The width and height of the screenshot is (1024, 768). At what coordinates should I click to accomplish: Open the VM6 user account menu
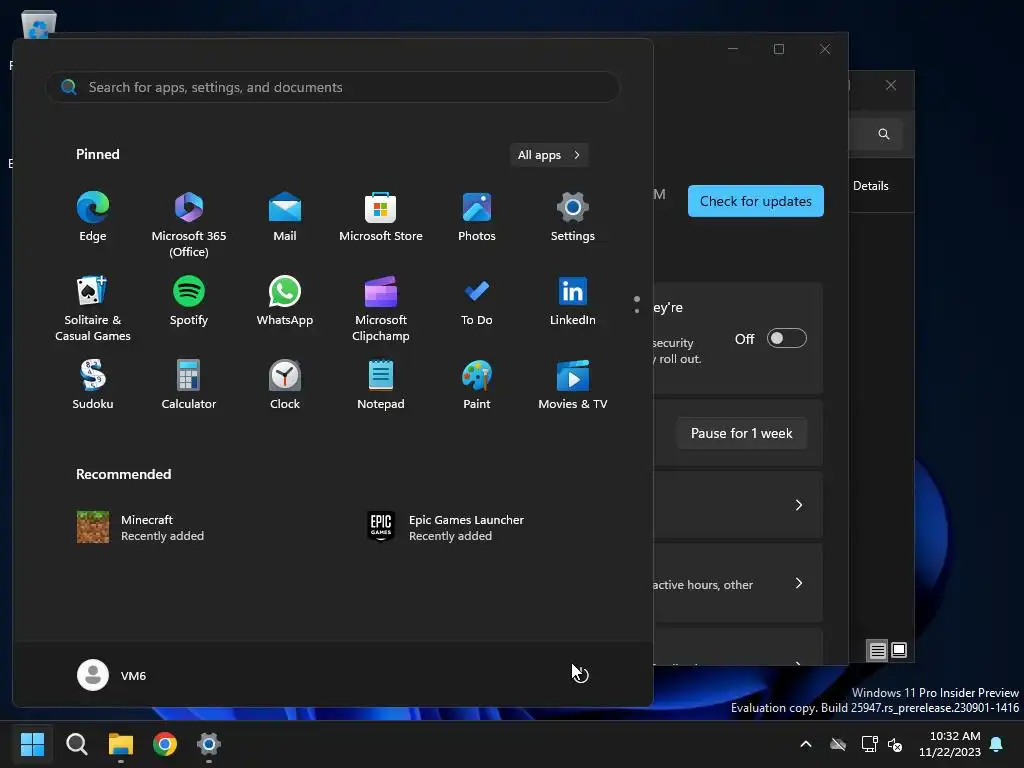(x=112, y=675)
